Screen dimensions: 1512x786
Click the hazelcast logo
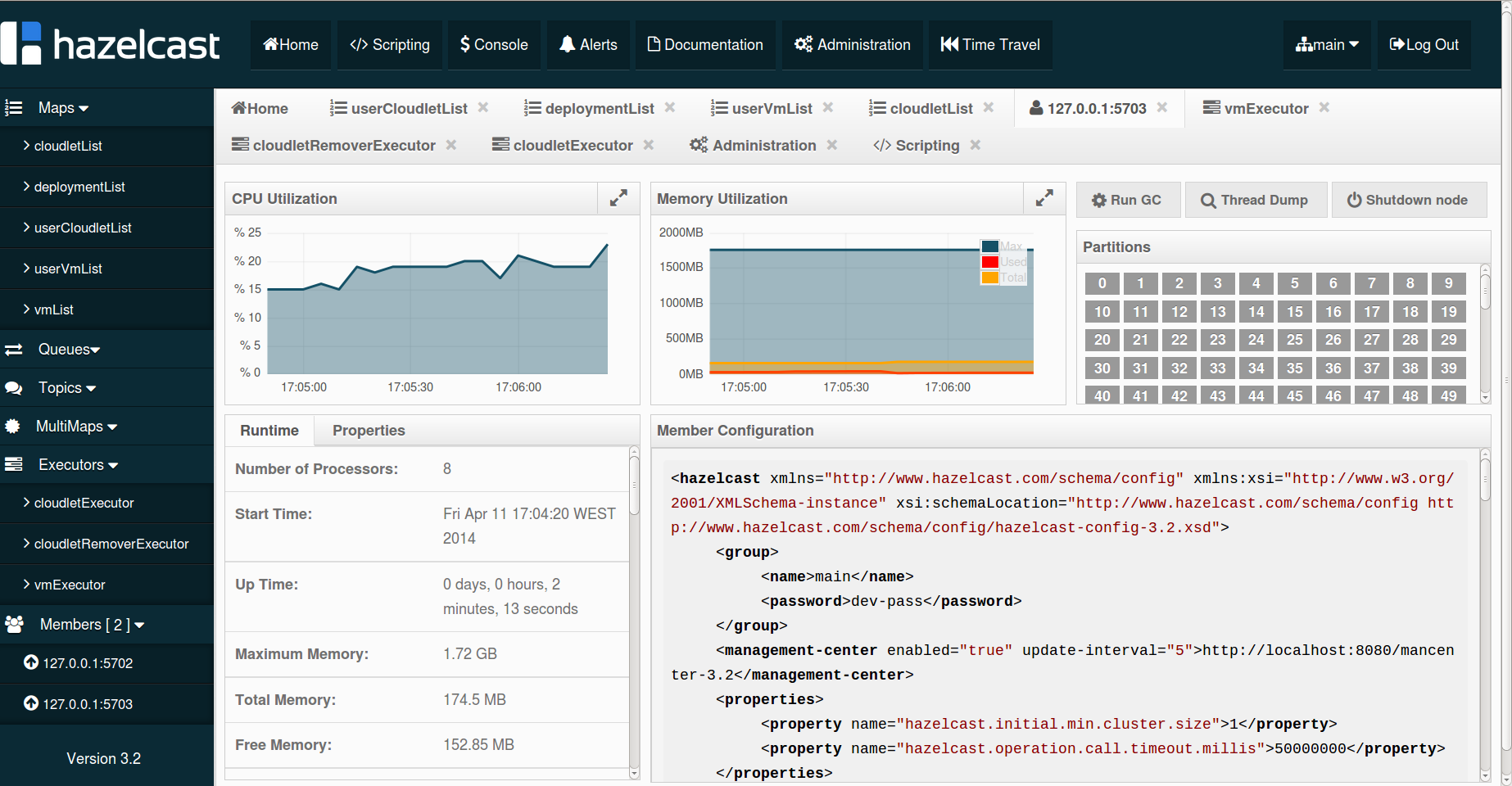pyautogui.click(x=111, y=44)
